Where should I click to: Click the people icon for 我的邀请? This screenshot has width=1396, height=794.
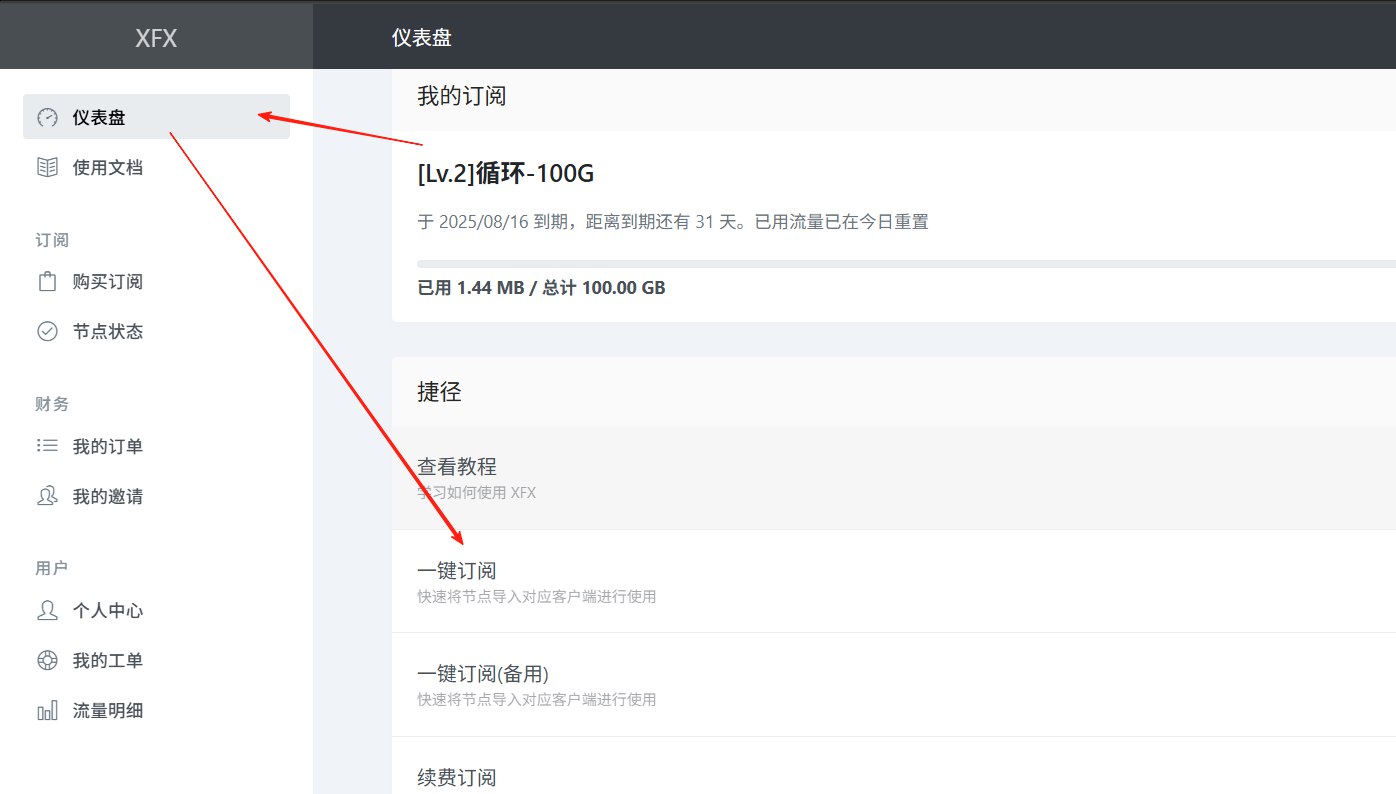pyautogui.click(x=47, y=496)
